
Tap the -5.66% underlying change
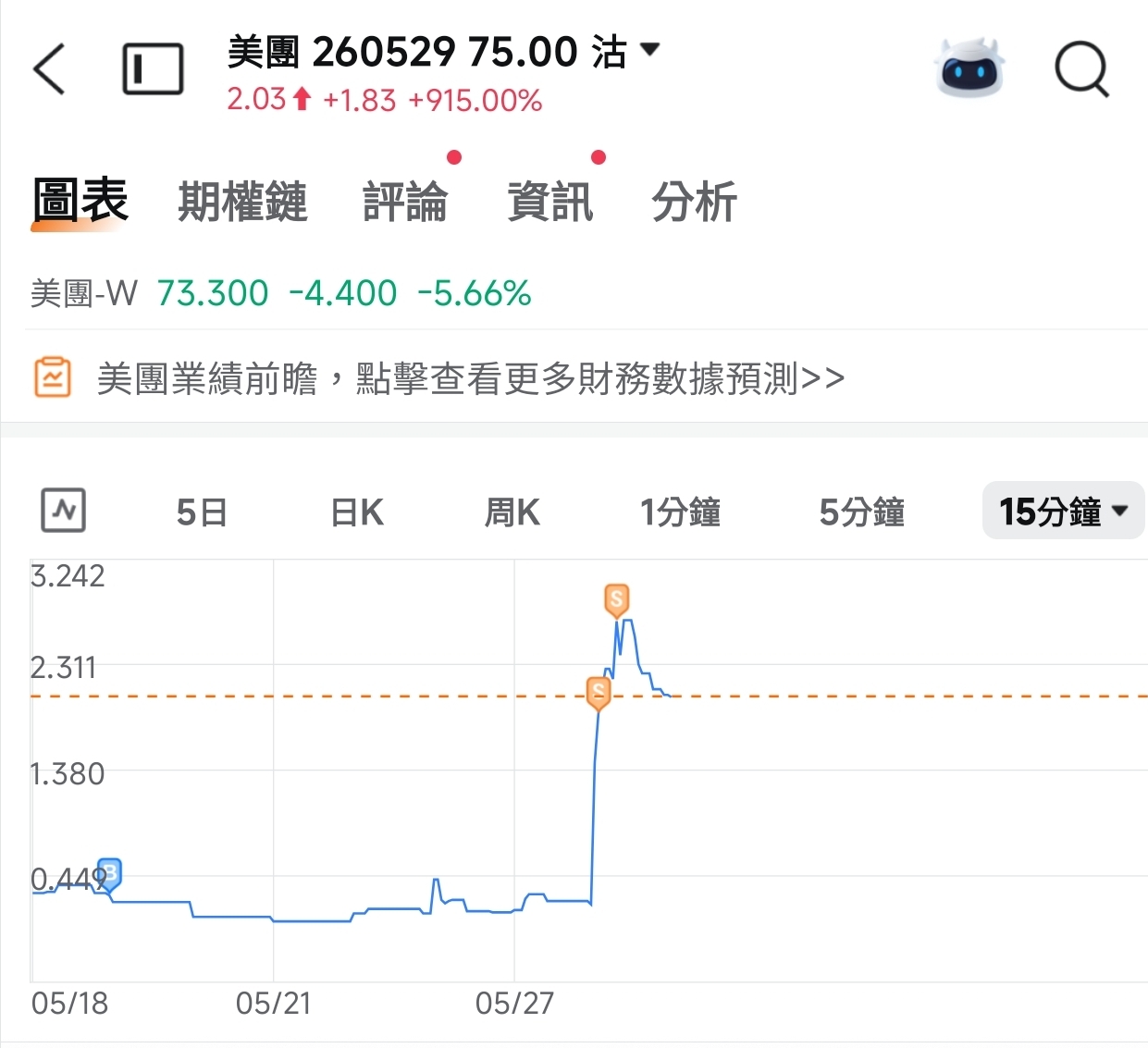[x=475, y=293]
